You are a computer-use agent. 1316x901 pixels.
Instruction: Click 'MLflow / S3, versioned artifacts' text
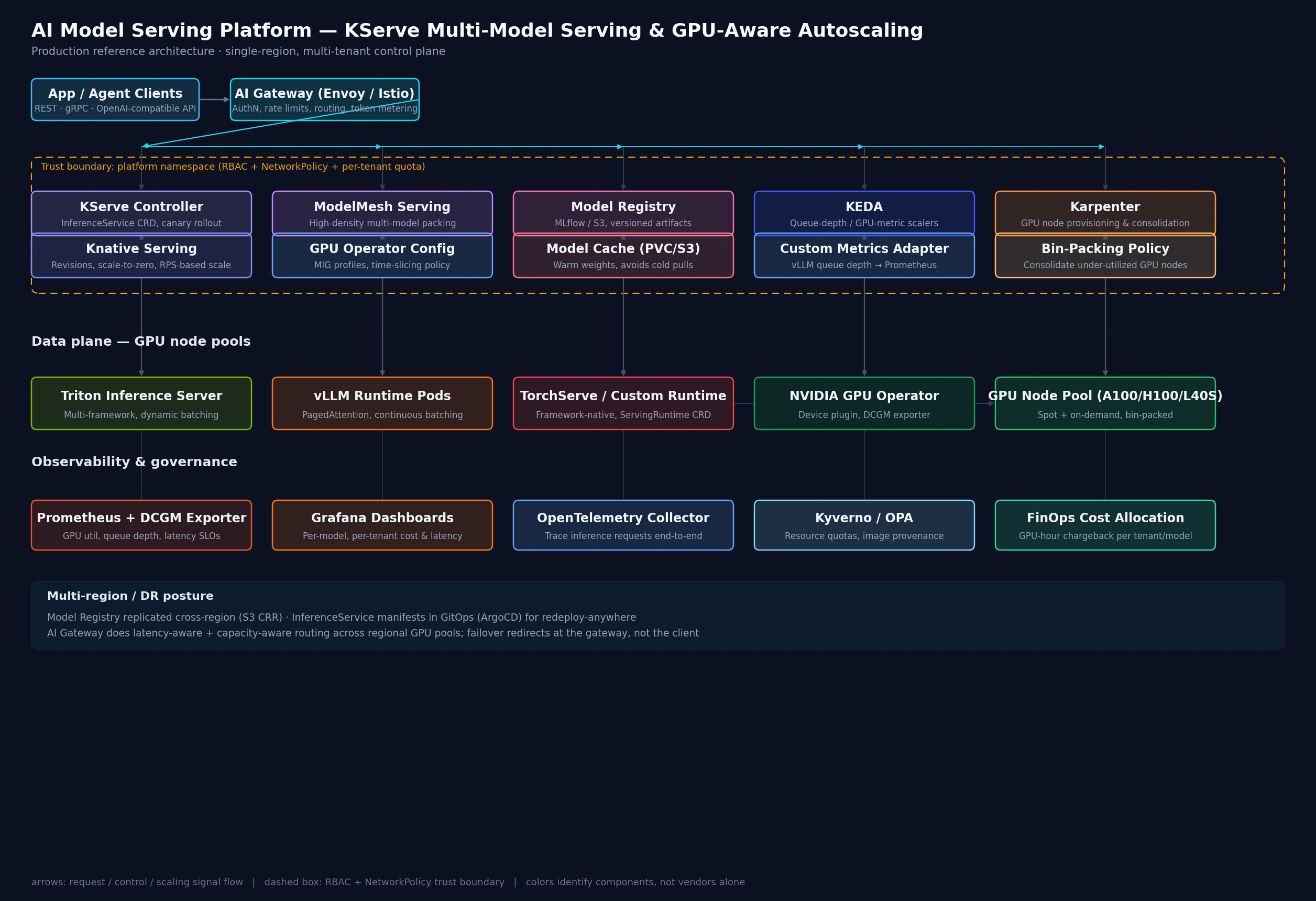click(x=623, y=223)
